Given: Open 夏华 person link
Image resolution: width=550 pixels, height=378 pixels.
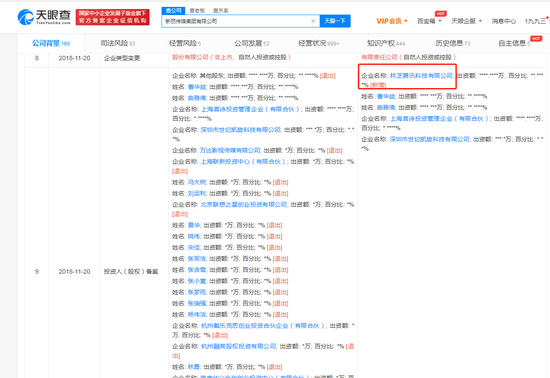Looking at the screenshot, I should click(194, 225).
